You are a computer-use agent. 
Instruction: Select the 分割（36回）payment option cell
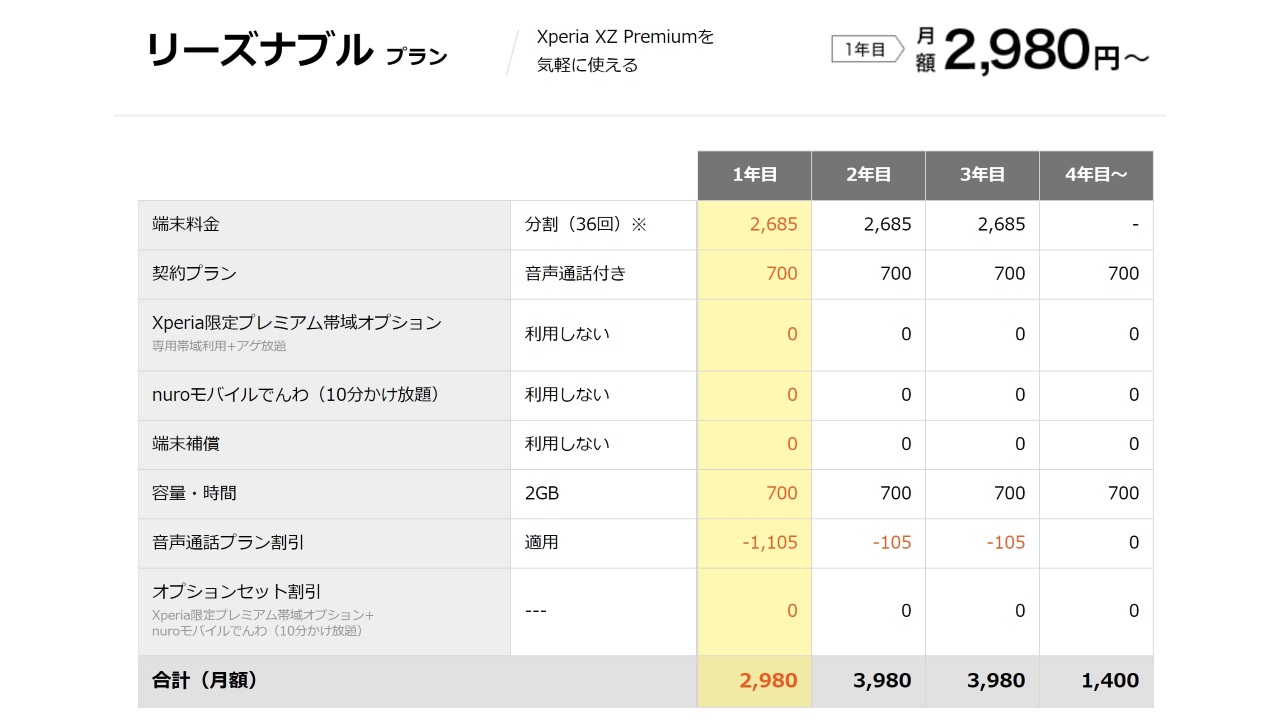(586, 224)
